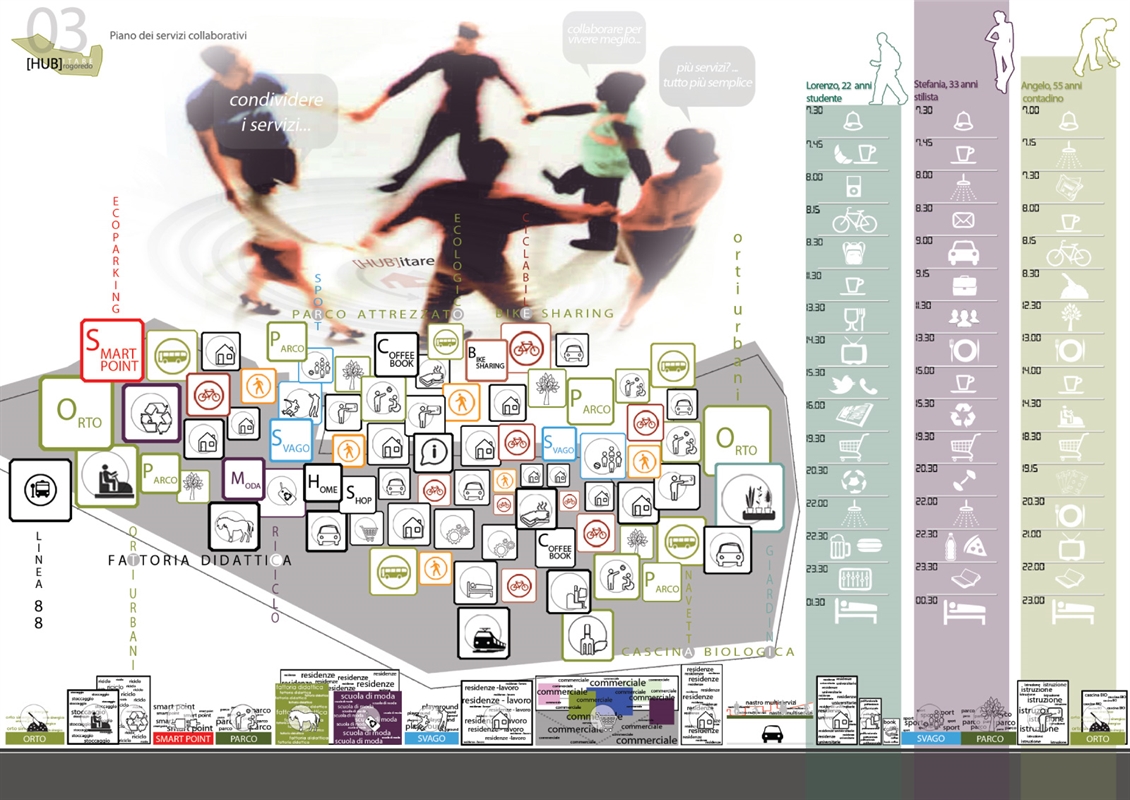Click Angelo's 12.30 tree icon
Viewport: 1130px width, 800px height.
tap(1069, 317)
